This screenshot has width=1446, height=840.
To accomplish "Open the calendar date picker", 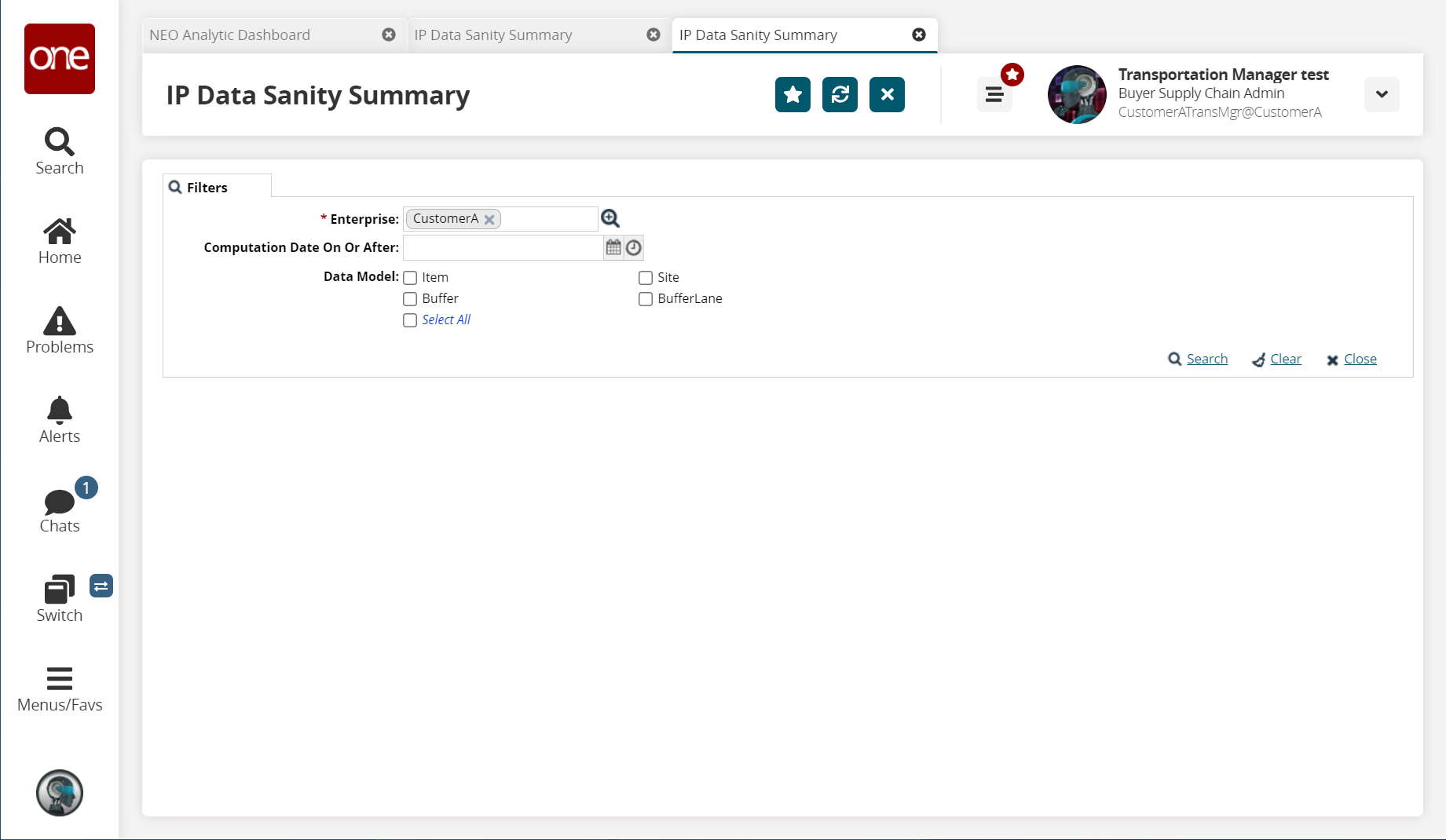I will [x=613, y=247].
